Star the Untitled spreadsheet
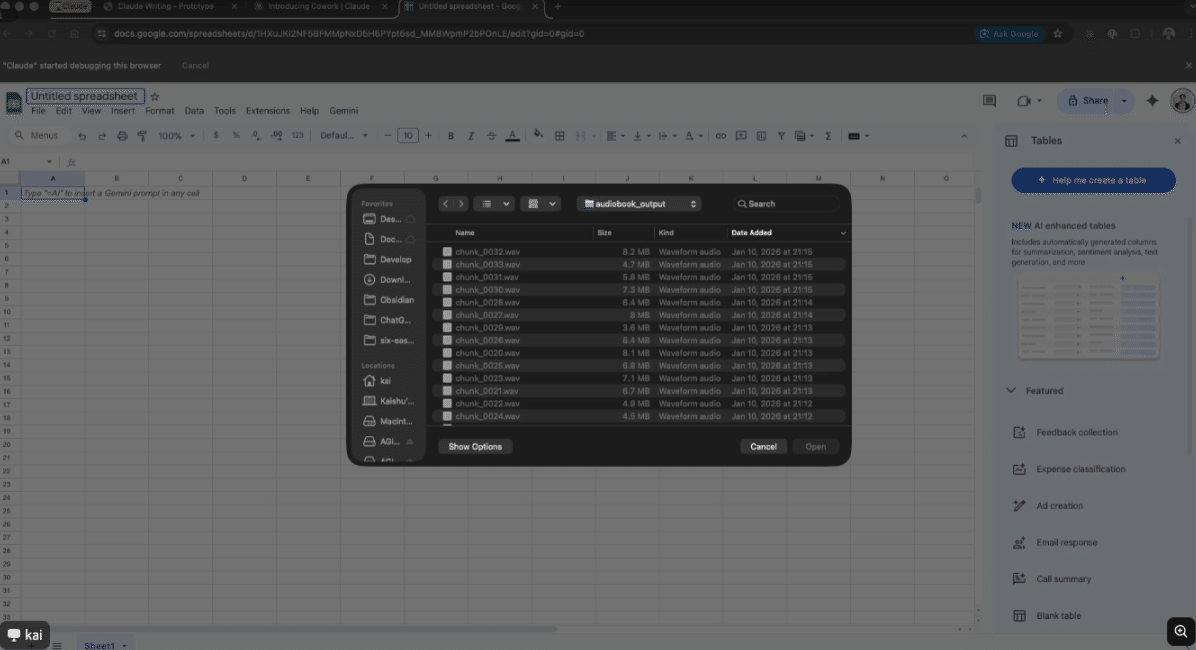 [155, 97]
